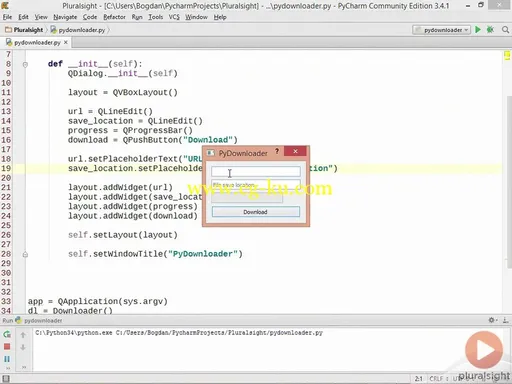Click pydownloader.py in the navigation breadcrumb
The image size is (512, 384).
[x=82, y=30]
